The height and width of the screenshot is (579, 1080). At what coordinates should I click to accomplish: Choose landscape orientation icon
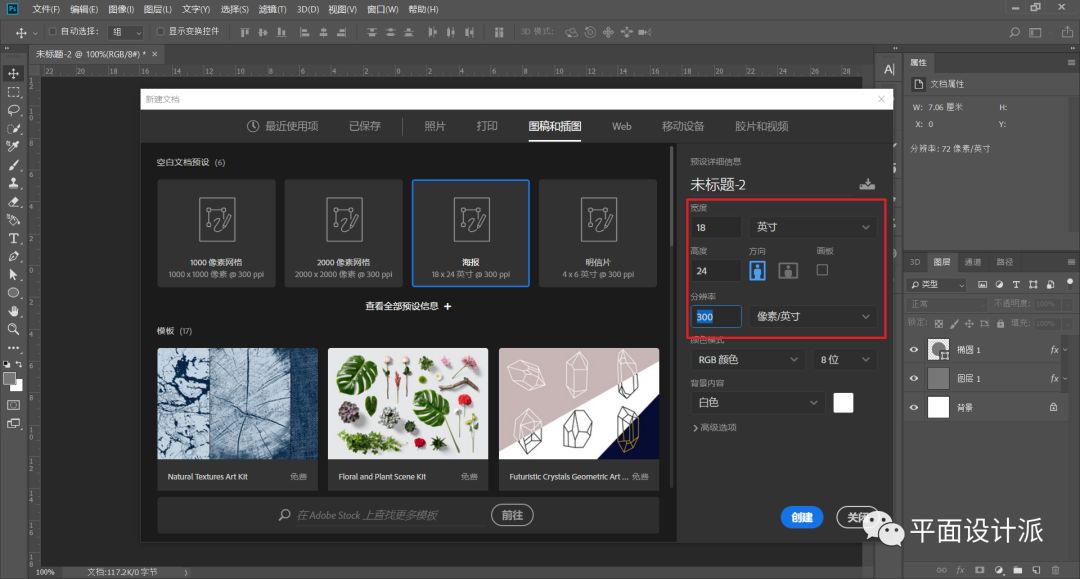click(x=788, y=270)
